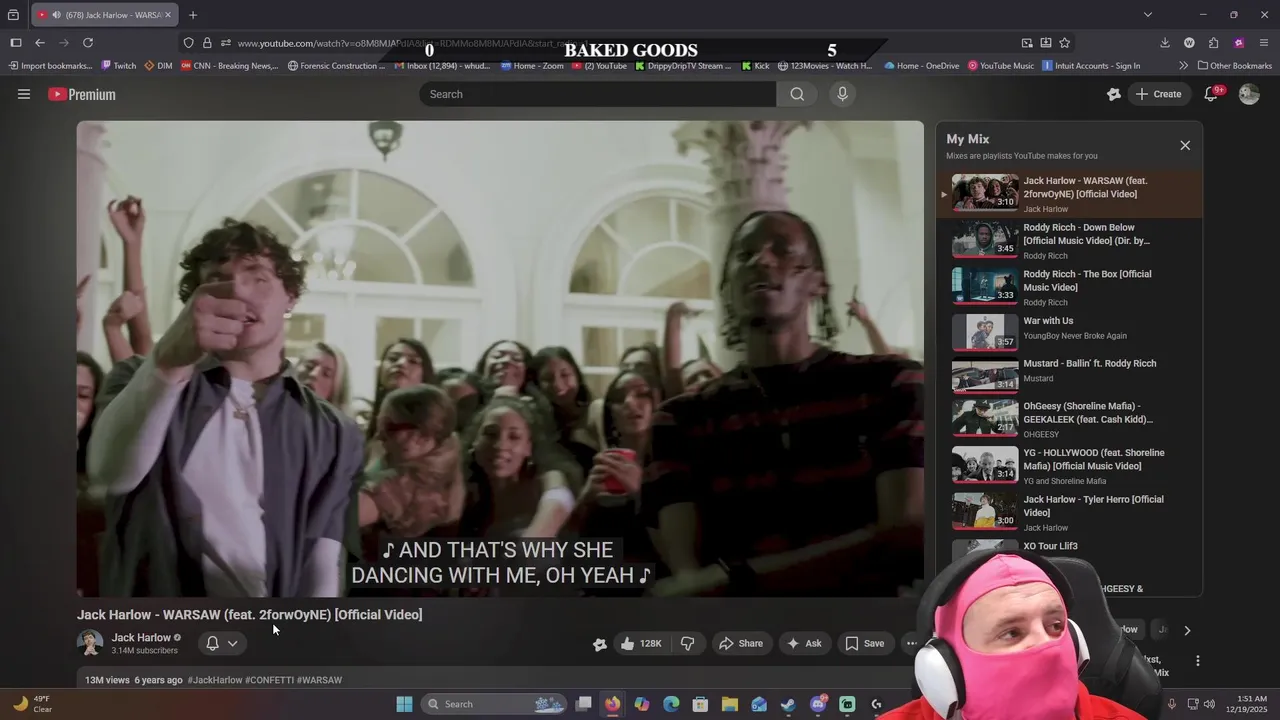Open browser downloads panel
The image size is (1280, 720).
point(1165,43)
